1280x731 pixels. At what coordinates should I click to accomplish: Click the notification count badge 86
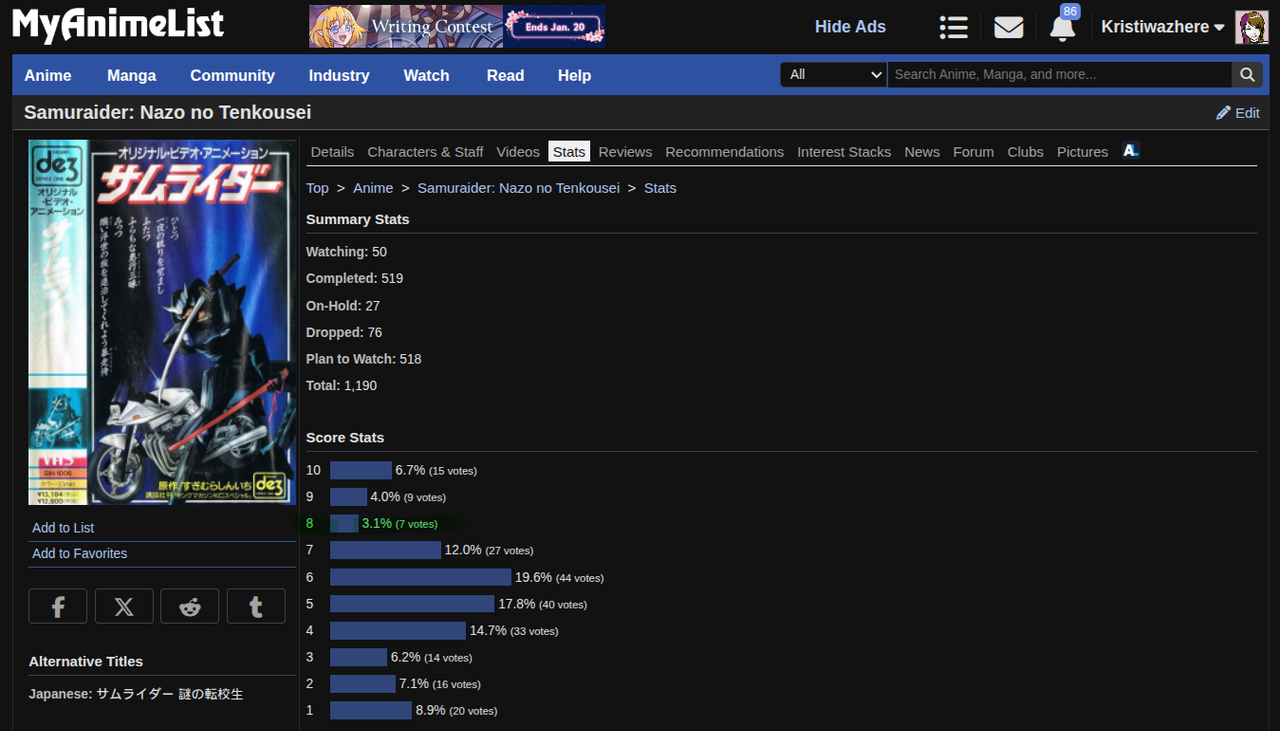[1070, 11]
